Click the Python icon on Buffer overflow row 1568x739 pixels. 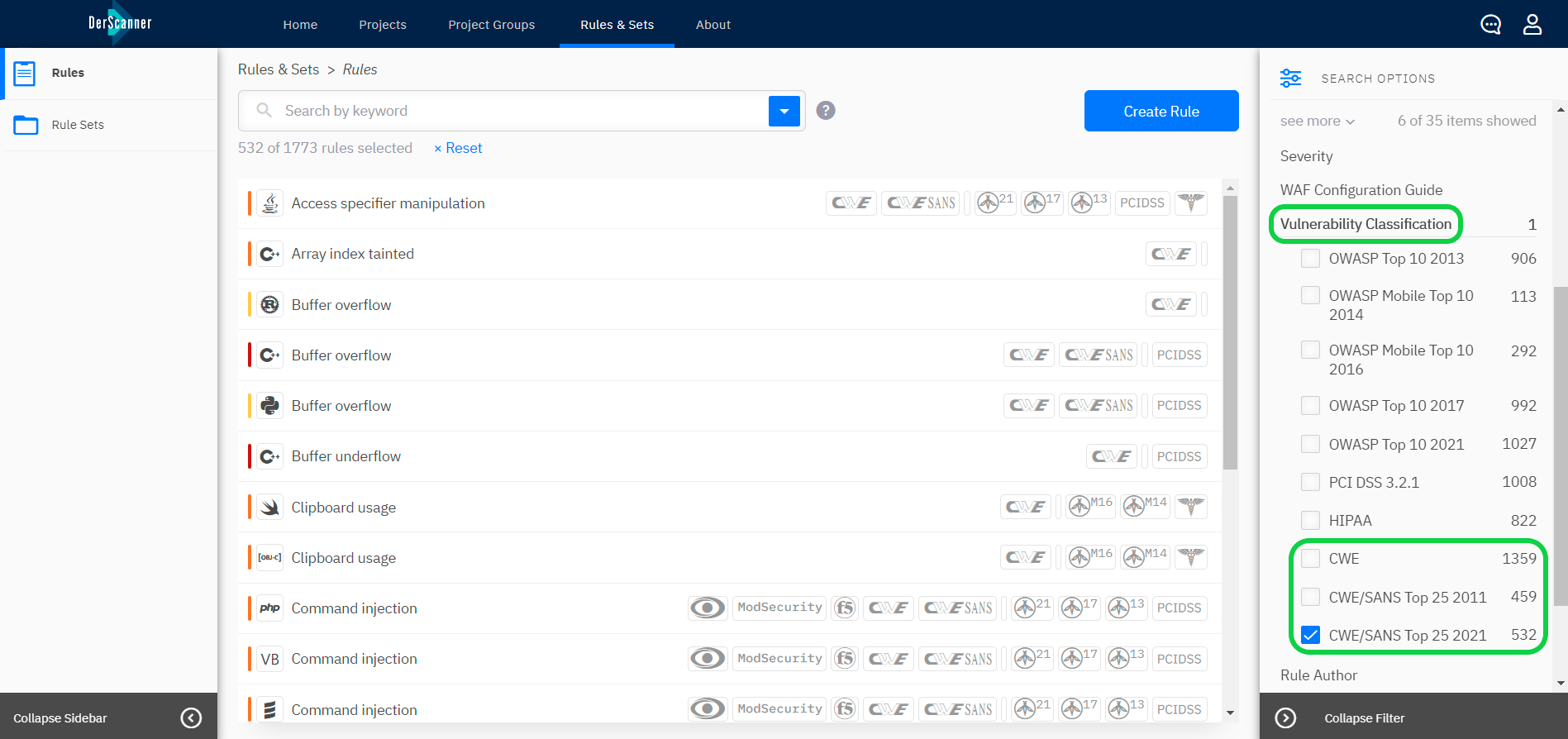(269, 405)
